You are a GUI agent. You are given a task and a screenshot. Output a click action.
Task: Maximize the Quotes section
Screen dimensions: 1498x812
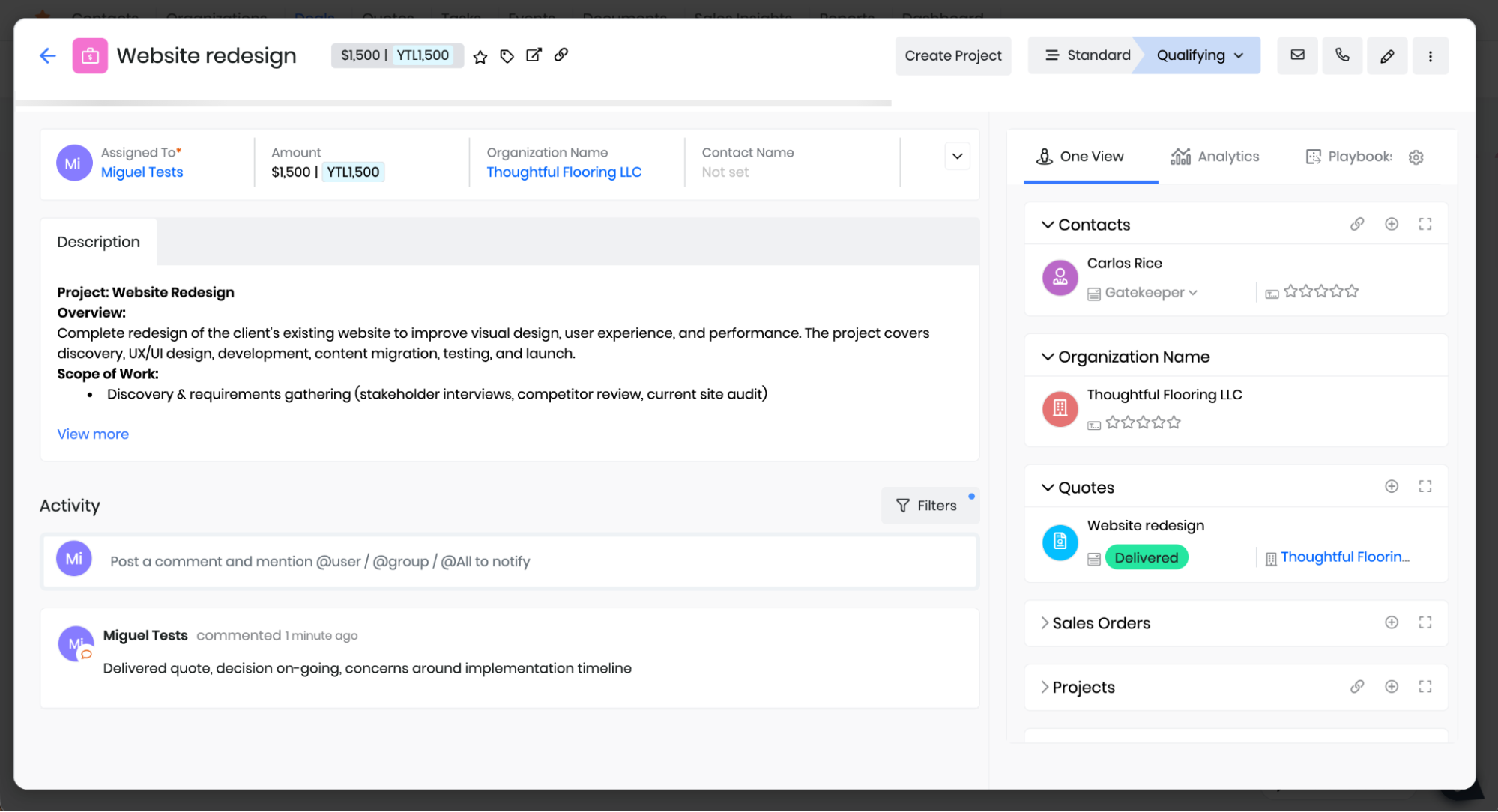pos(1425,486)
